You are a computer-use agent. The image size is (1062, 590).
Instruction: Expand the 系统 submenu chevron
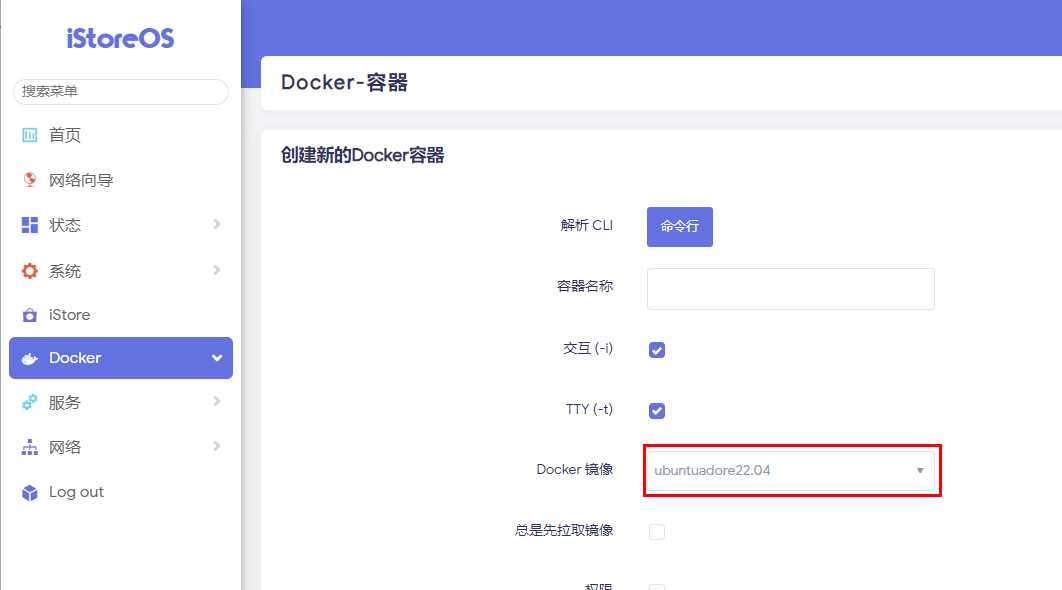[217, 270]
